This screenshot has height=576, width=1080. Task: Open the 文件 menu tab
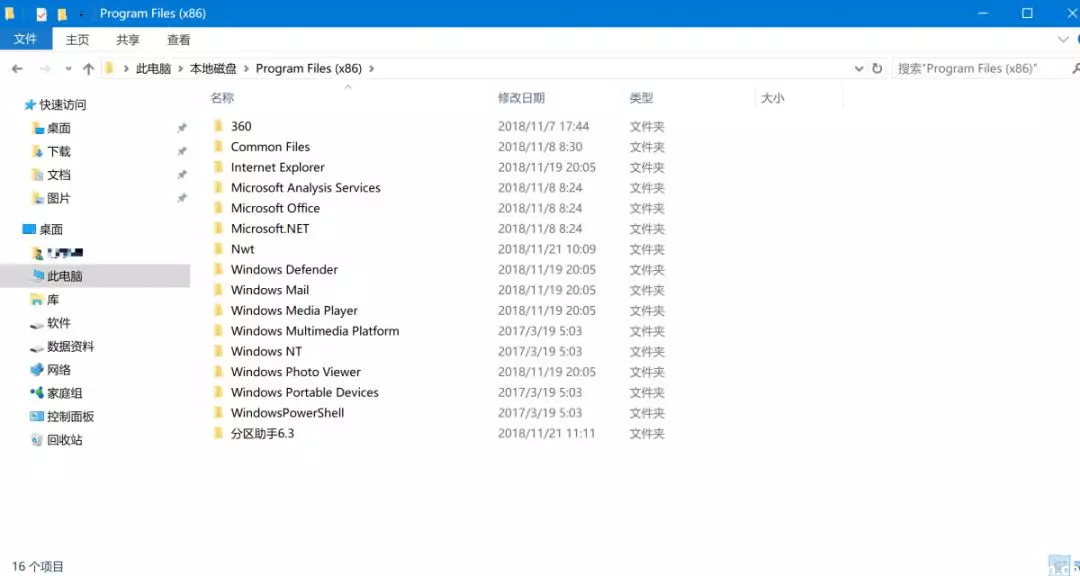click(25, 40)
